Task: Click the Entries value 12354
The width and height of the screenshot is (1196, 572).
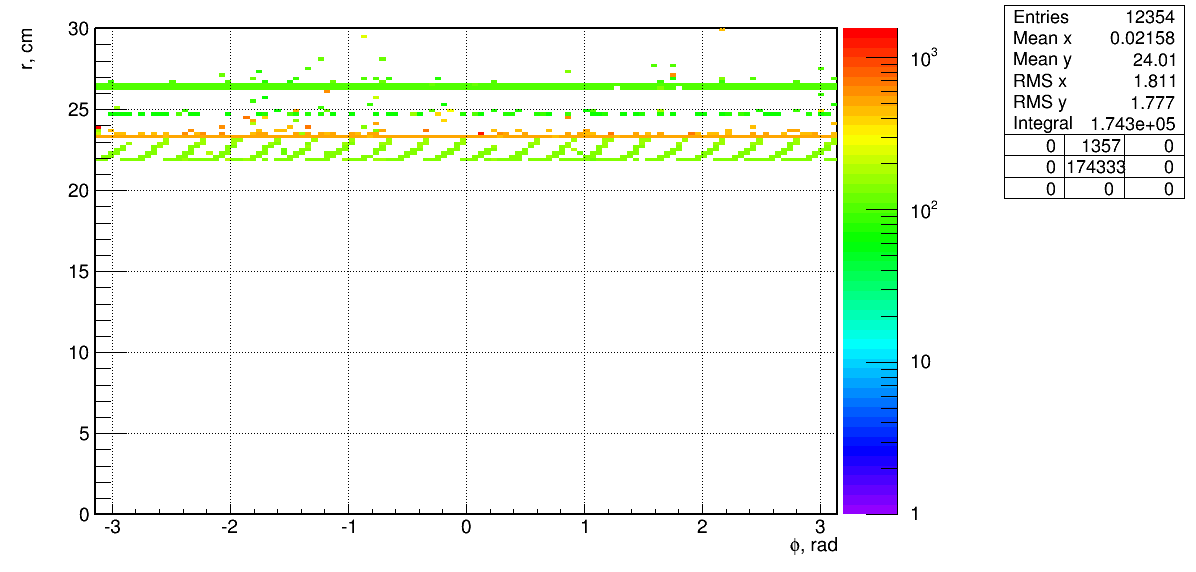Action: click(x=1149, y=18)
